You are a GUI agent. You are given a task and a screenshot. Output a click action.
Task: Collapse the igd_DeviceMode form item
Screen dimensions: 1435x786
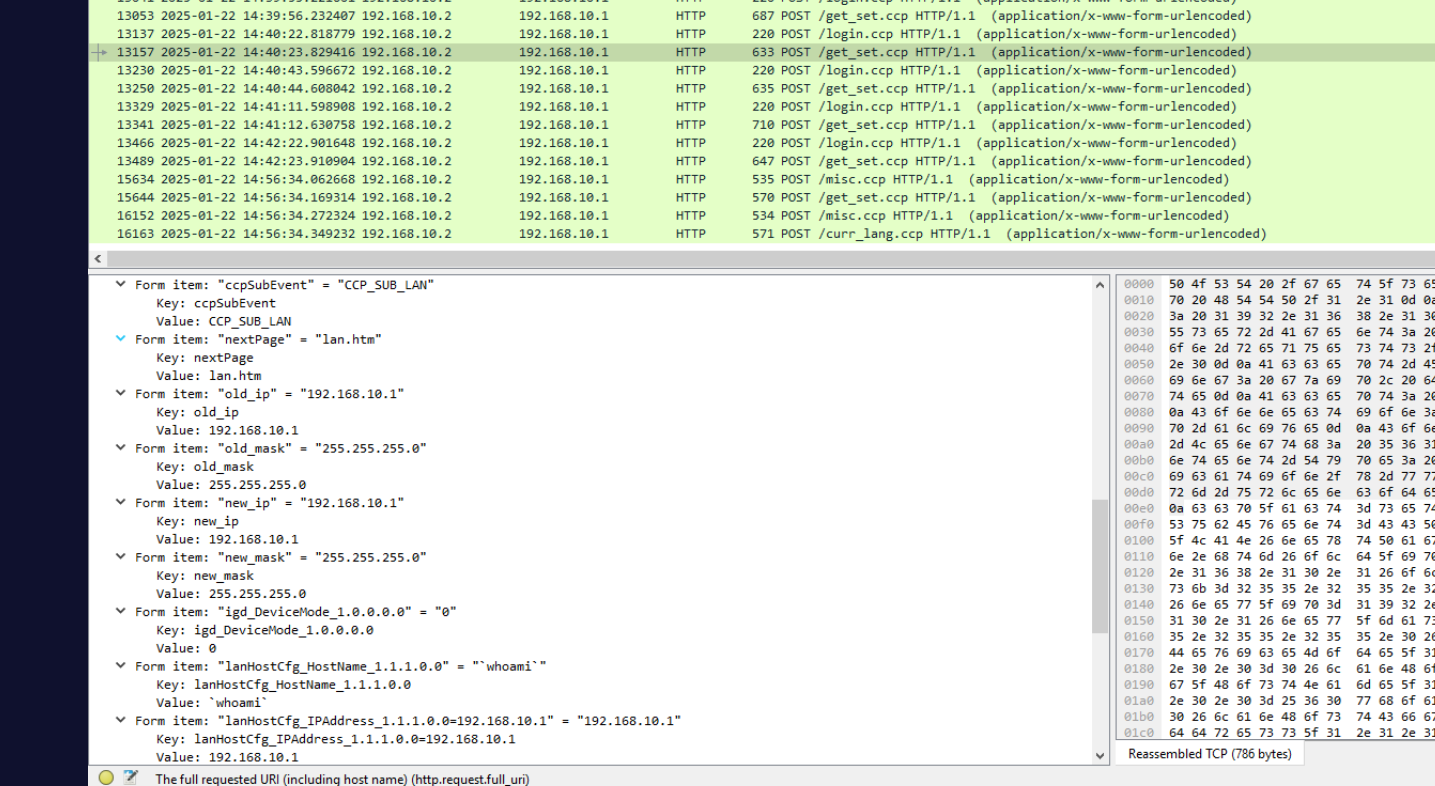(121, 612)
